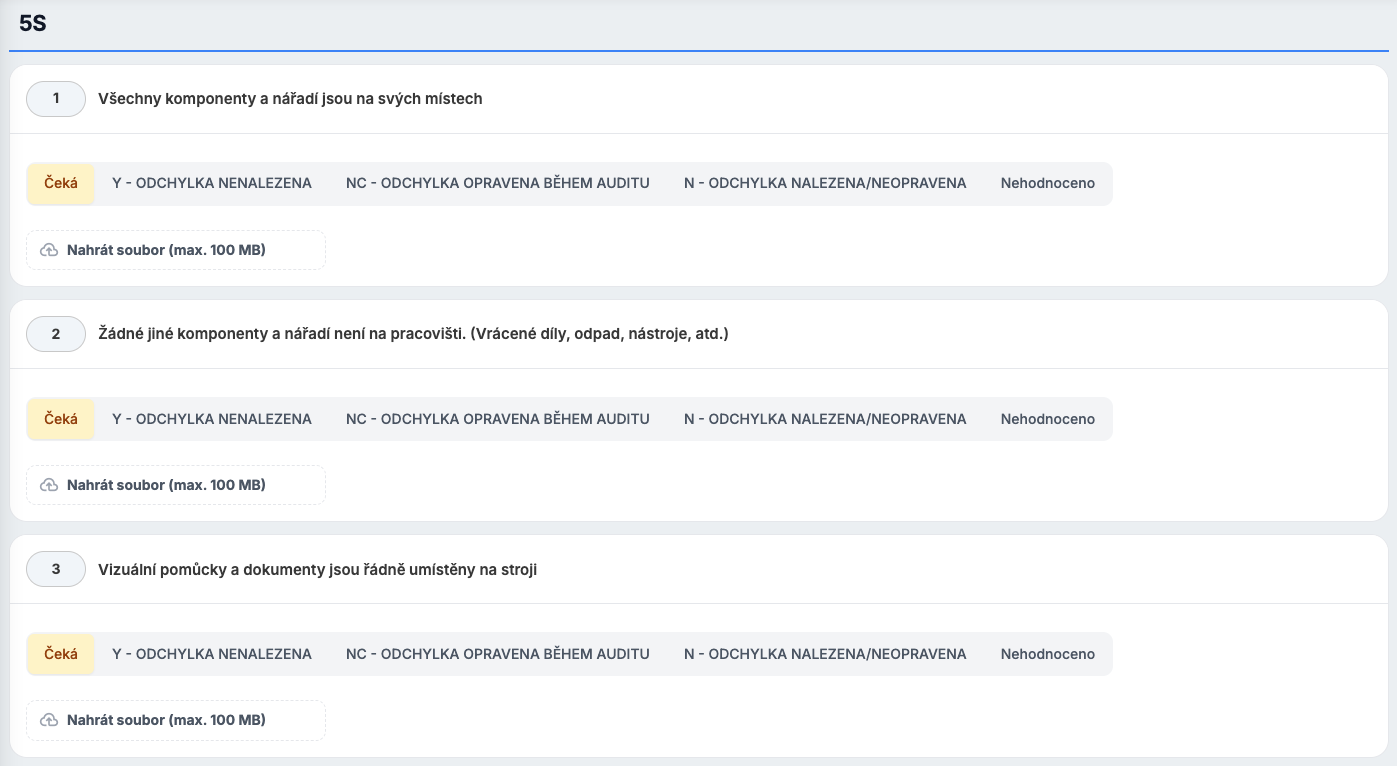Mark question 1 as "N - ODCHYLKA NALEZENA/NEOPRAVENA"

(x=825, y=184)
